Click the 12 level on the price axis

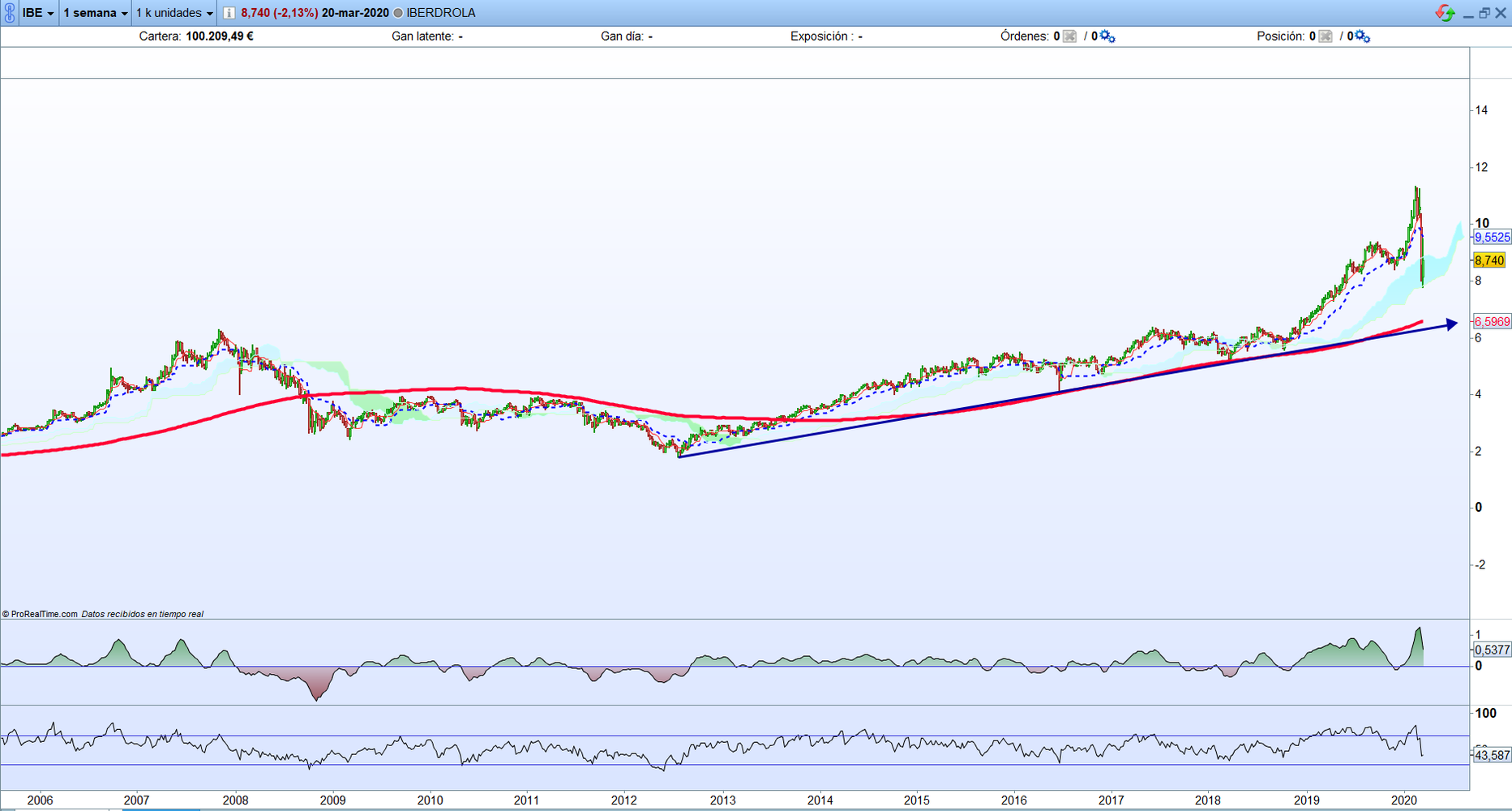(x=1481, y=167)
